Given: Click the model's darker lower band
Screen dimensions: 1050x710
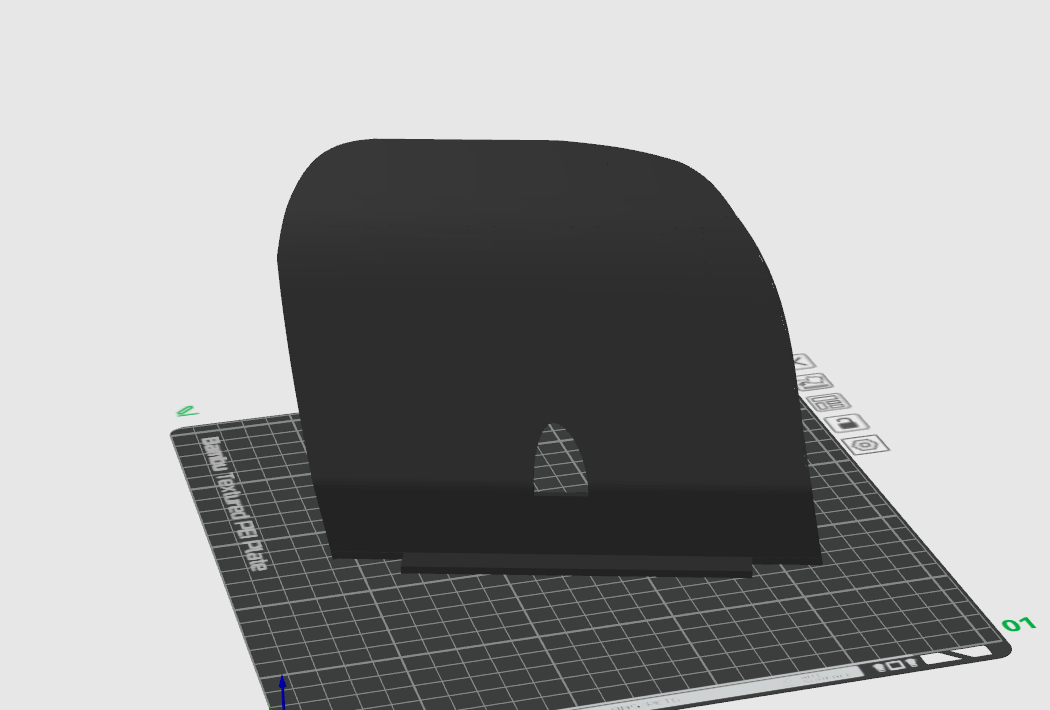Looking at the screenshot, I should [x=680, y=520].
